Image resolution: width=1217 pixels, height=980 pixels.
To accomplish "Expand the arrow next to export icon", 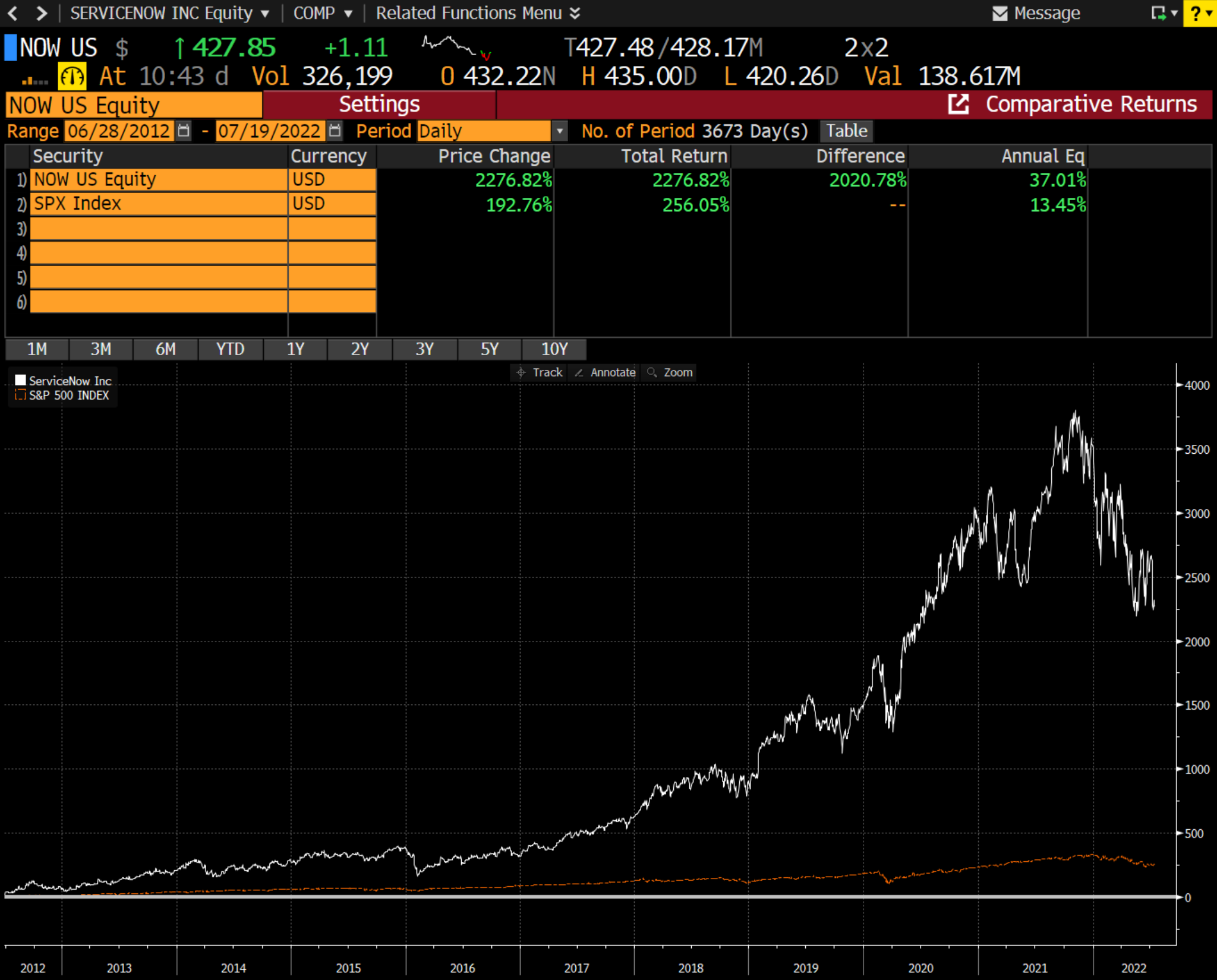I will (x=1174, y=13).
